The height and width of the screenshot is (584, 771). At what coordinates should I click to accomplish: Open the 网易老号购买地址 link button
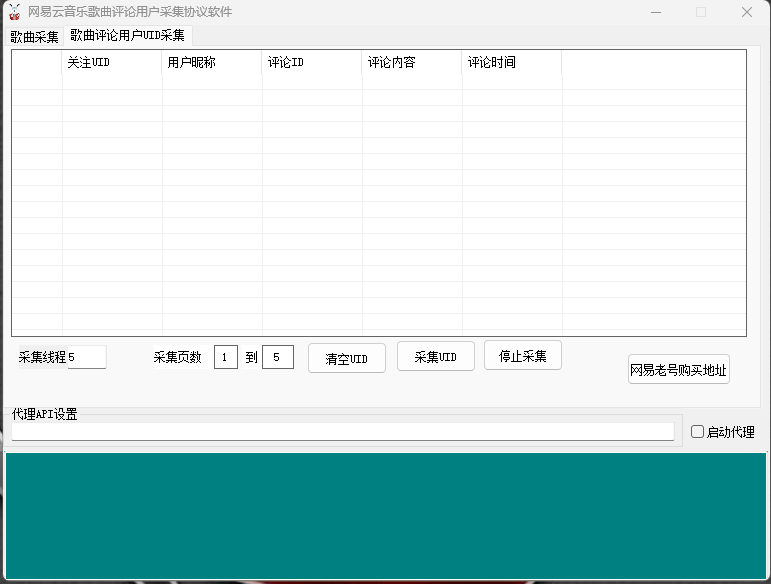[x=678, y=370]
